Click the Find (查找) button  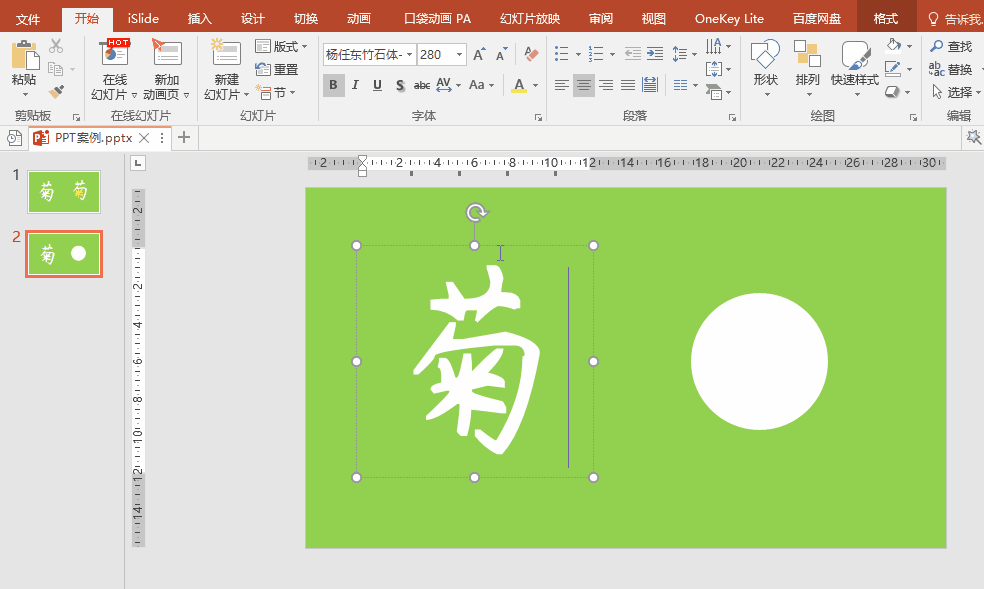(x=951, y=46)
